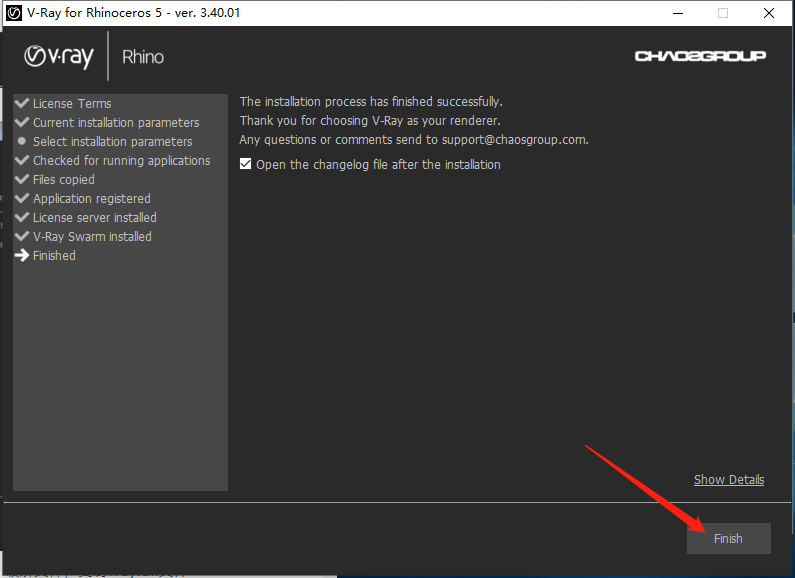Select the License Terms step
This screenshot has width=795, height=578.
point(72,103)
